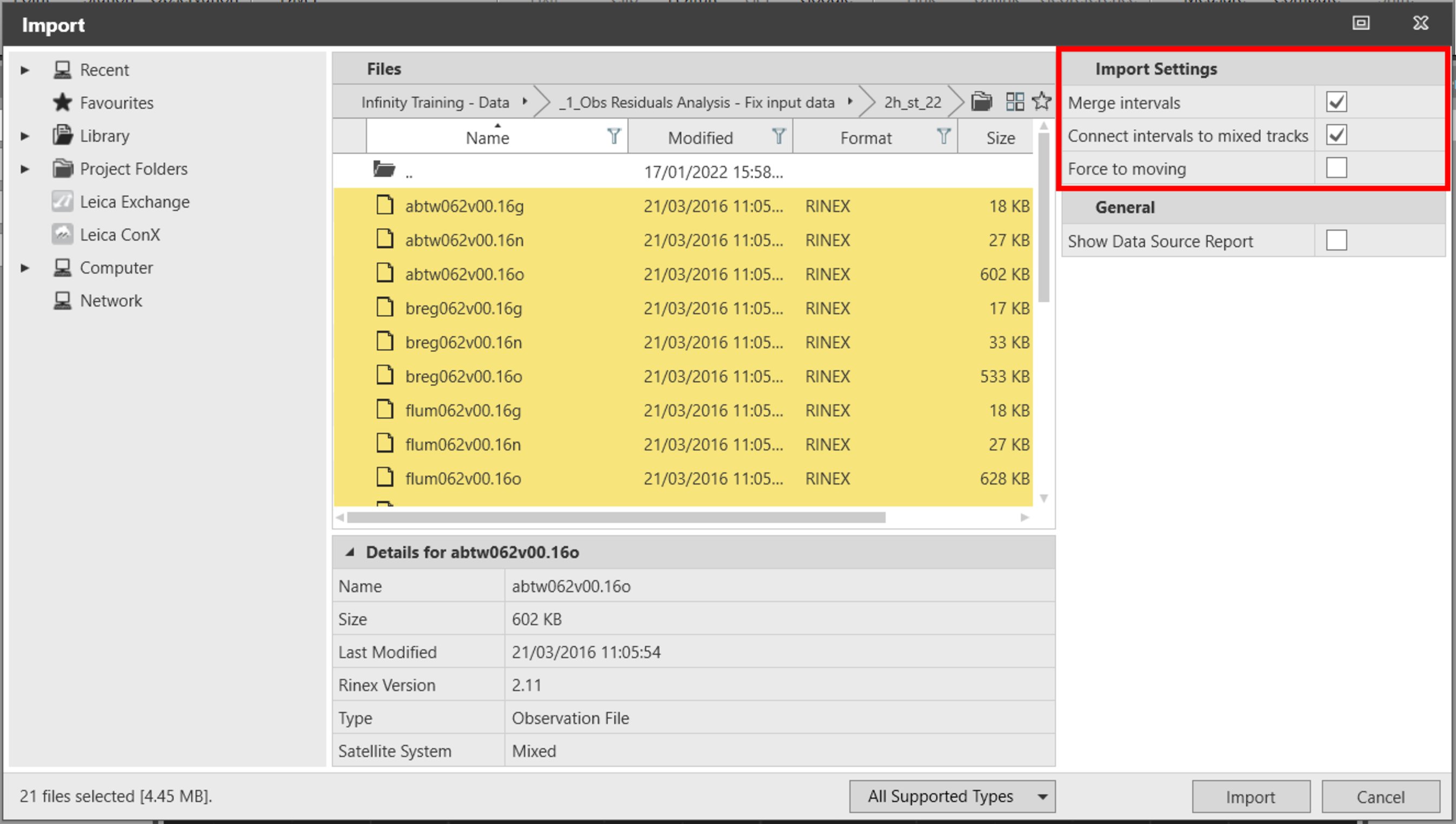Viewport: 1456px width, 824px height.
Task: Enable Force to moving checkbox
Action: [x=1336, y=168]
